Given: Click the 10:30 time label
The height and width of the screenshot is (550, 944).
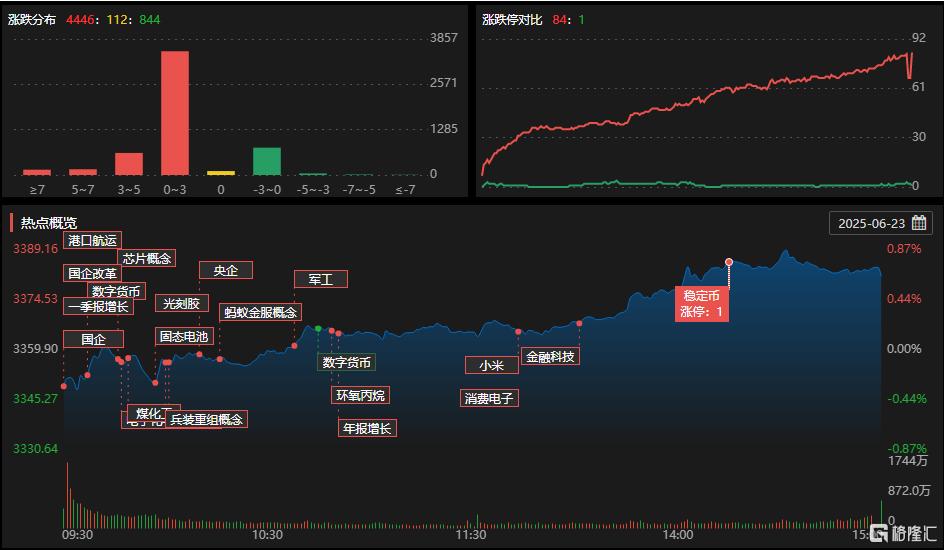Looking at the screenshot, I should point(267,534).
